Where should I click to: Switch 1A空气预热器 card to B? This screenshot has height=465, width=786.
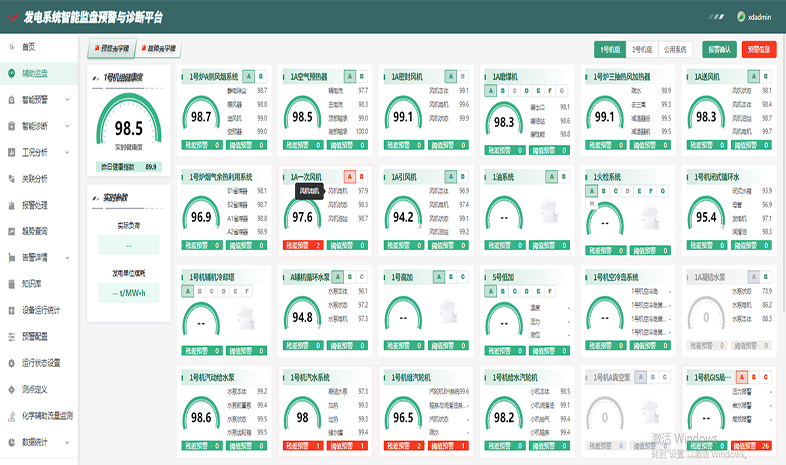click(x=363, y=76)
